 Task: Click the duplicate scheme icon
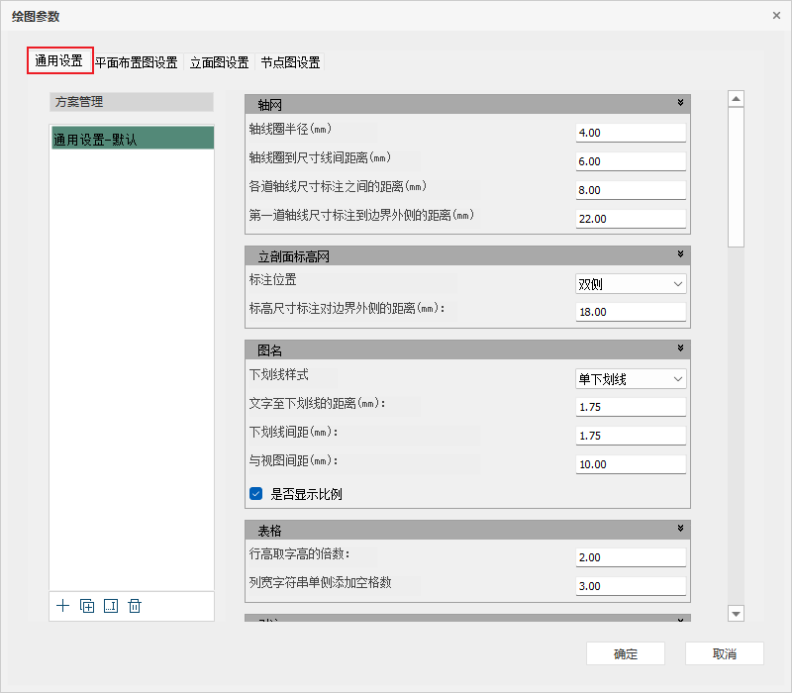[87, 605]
